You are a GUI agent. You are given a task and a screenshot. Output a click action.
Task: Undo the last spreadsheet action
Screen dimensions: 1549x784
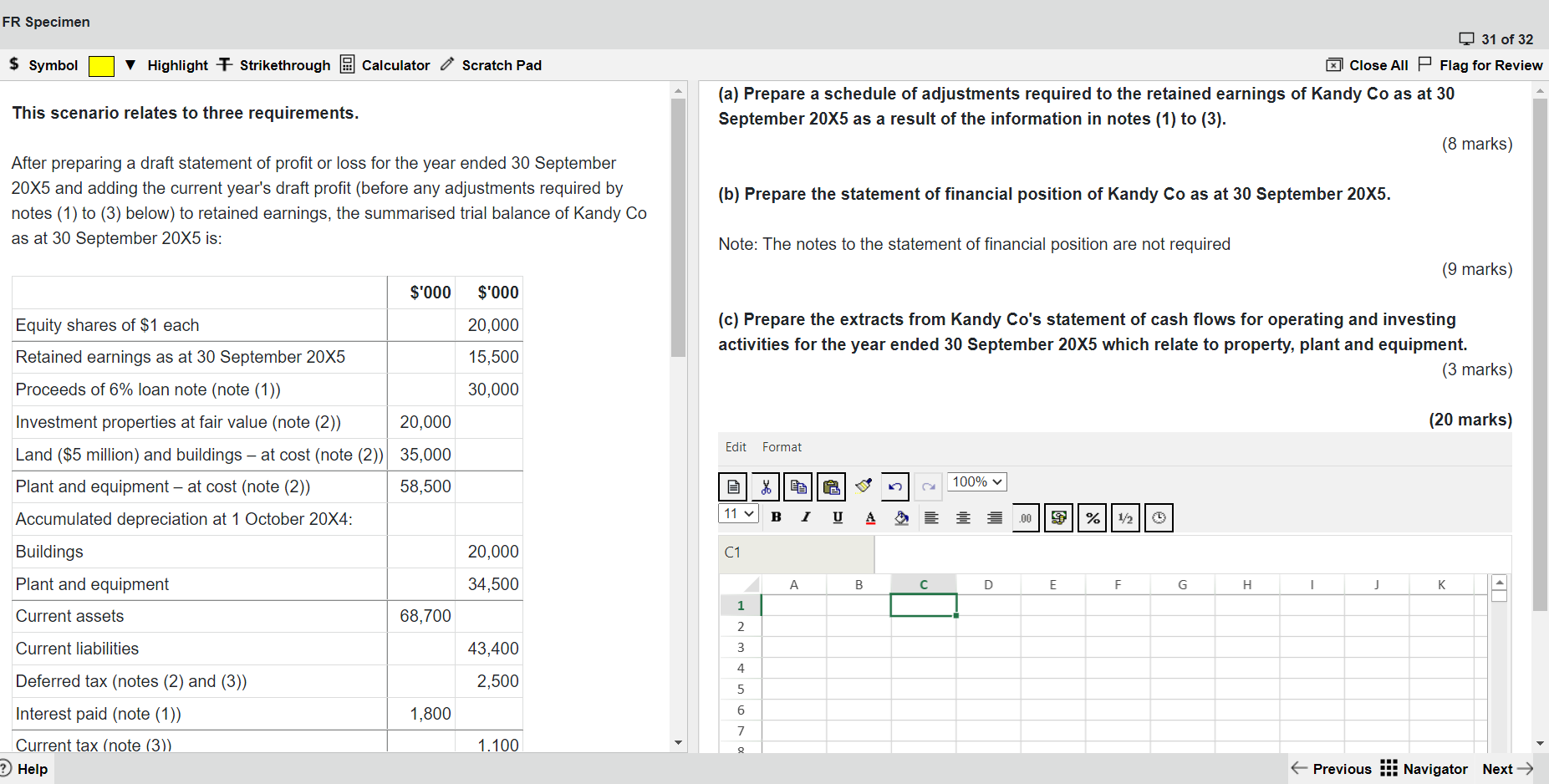[x=895, y=486]
